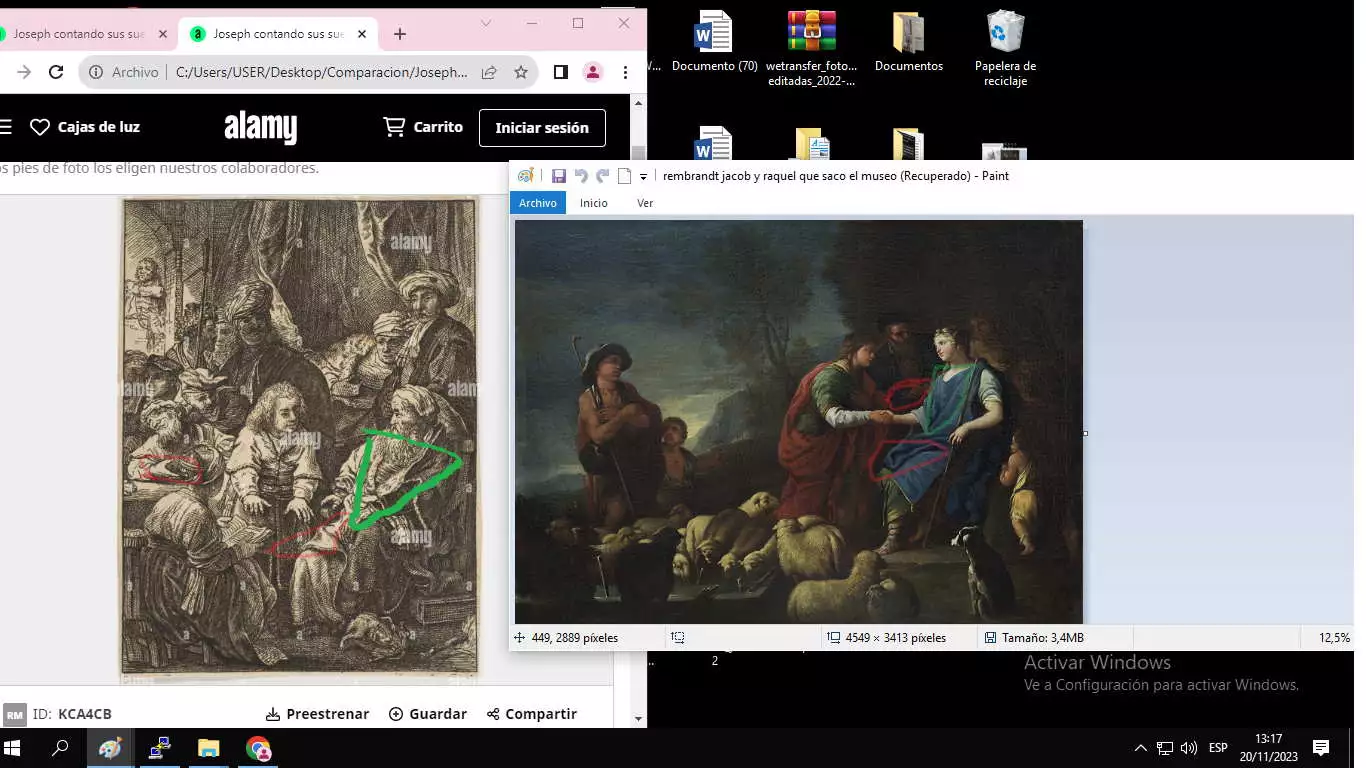Open the network tray icon
The width and height of the screenshot is (1366, 768).
click(1164, 748)
